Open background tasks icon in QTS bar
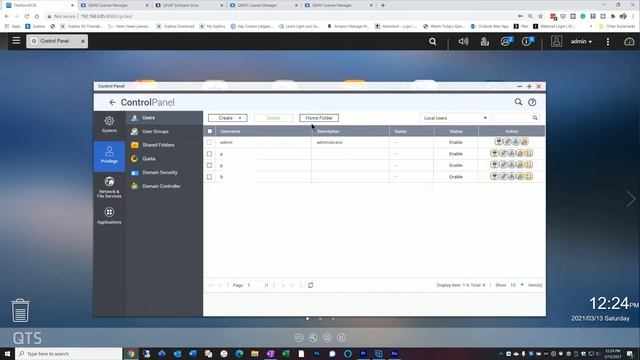 tap(484, 41)
